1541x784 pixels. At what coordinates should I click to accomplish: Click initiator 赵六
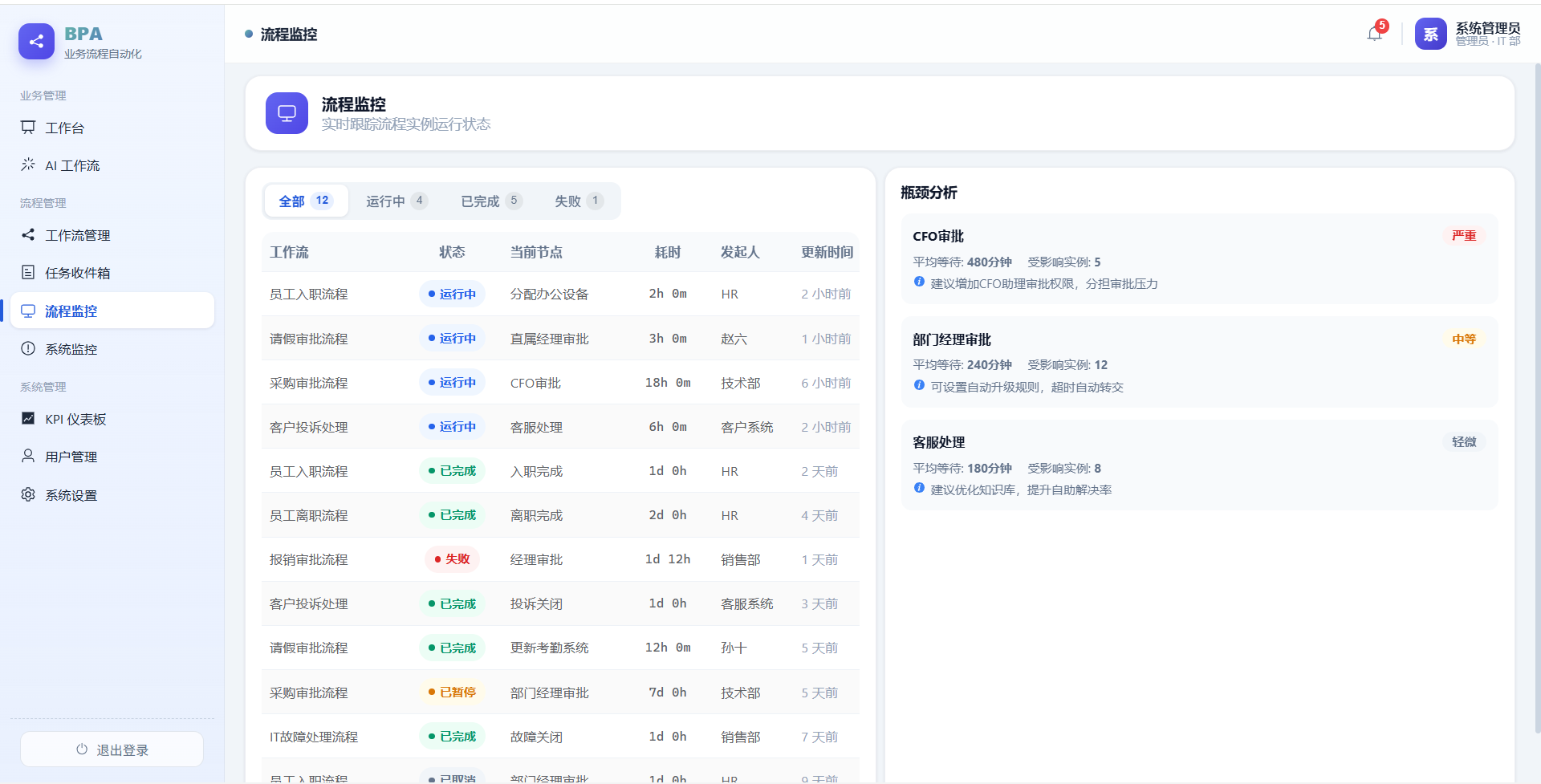(734, 339)
